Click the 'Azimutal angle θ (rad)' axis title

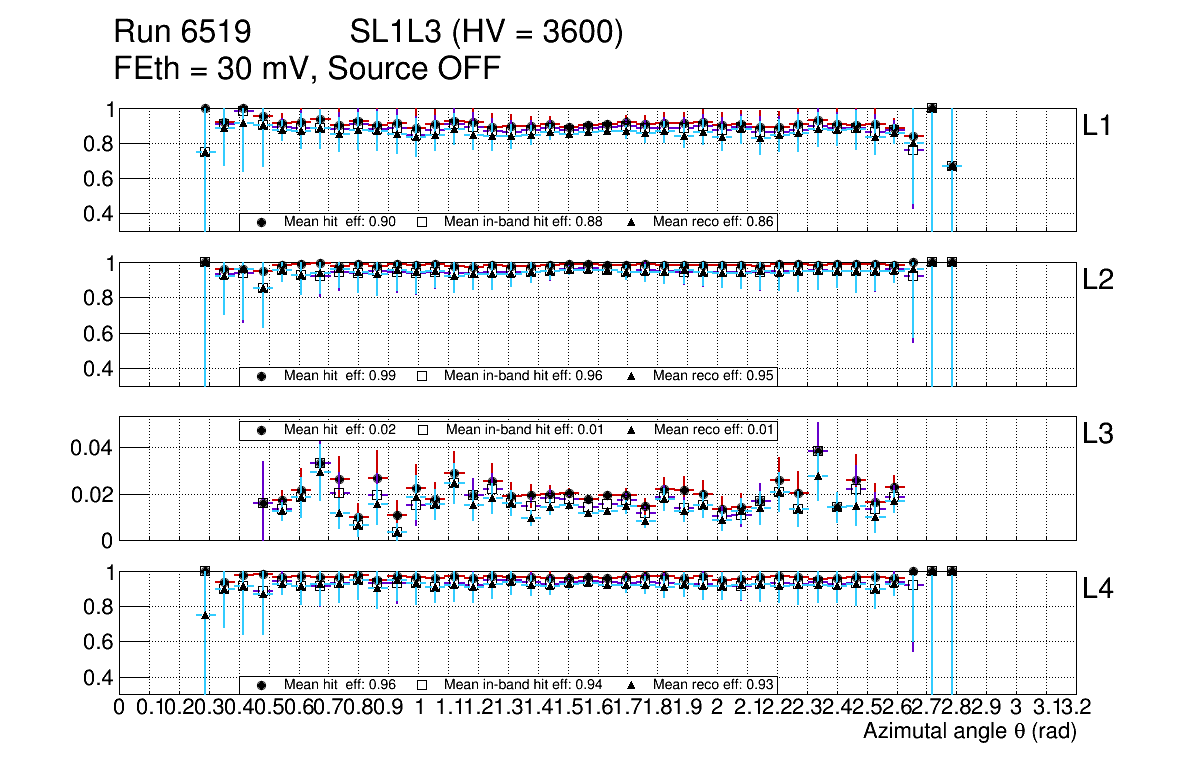(x=969, y=733)
